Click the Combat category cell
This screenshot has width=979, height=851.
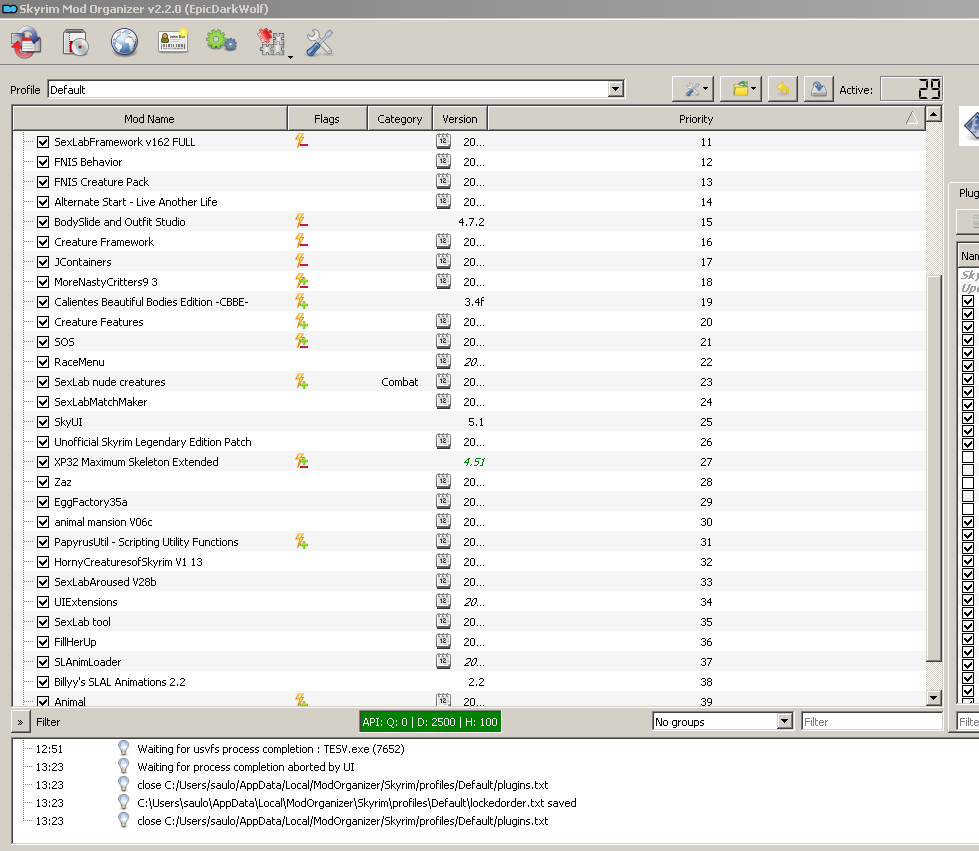pos(400,382)
